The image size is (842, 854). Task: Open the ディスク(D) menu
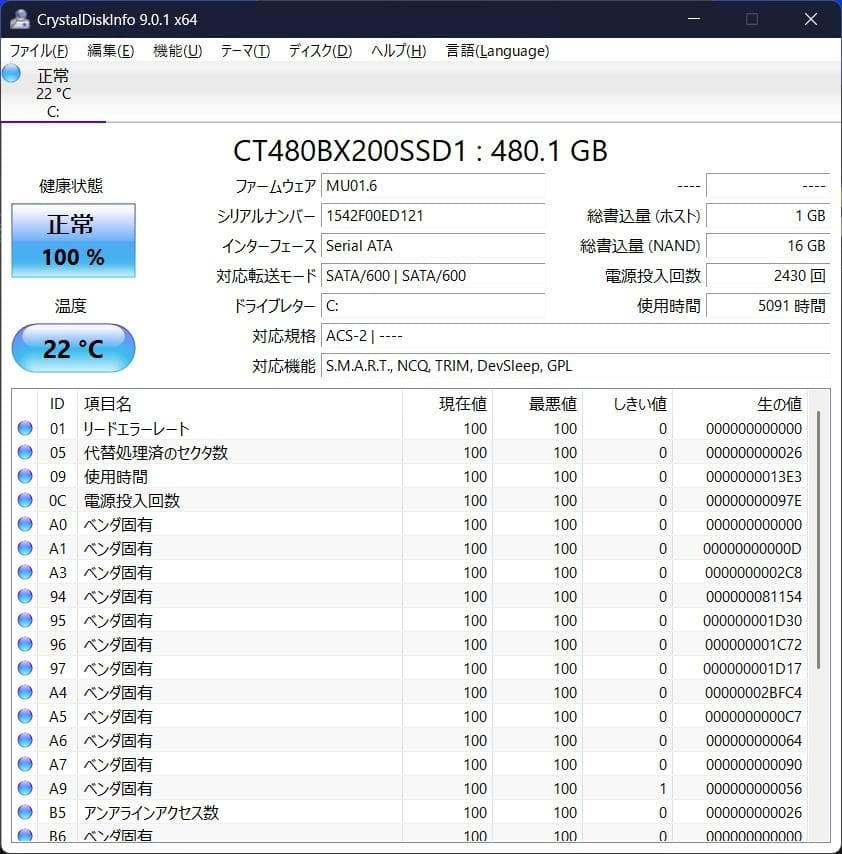320,51
